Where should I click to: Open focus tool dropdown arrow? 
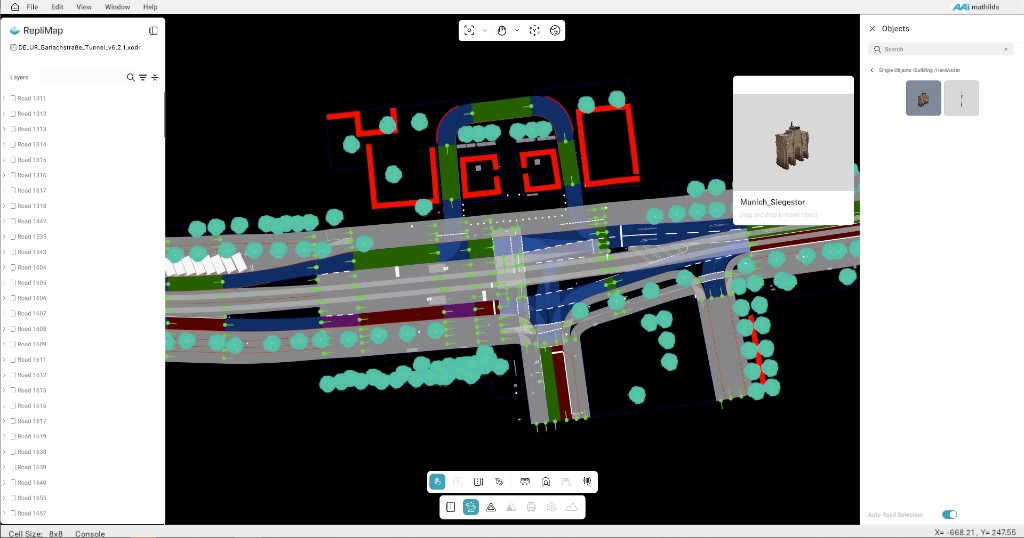(x=484, y=31)
